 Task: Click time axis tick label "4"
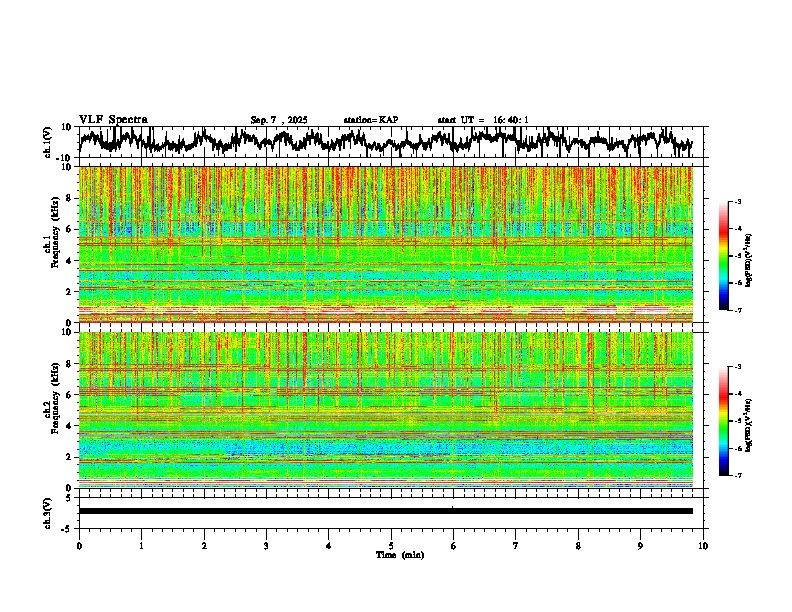(329, 546)
